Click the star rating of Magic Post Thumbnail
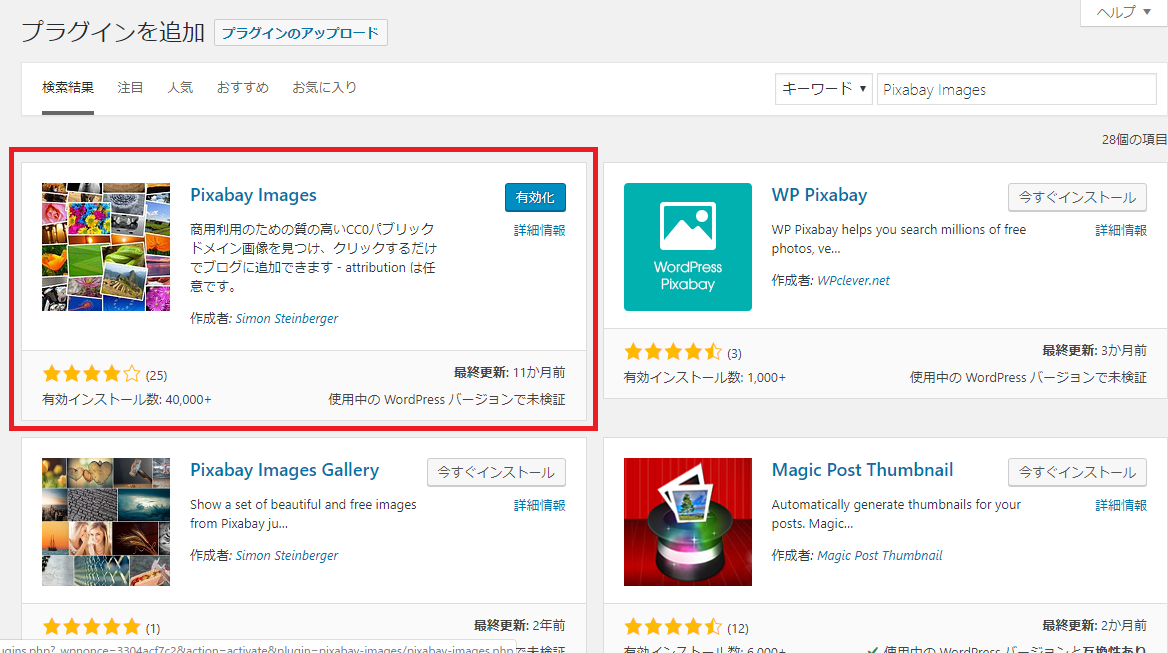 (673, 626)
